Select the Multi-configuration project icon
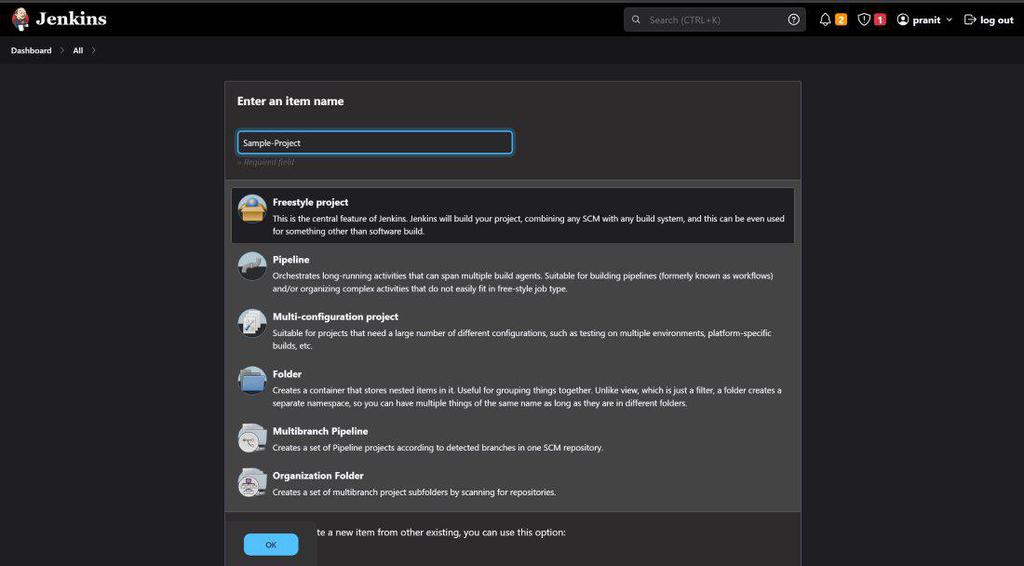This screenshot has height=566, width=1024. pyautogui.click(x=252, y=323)
